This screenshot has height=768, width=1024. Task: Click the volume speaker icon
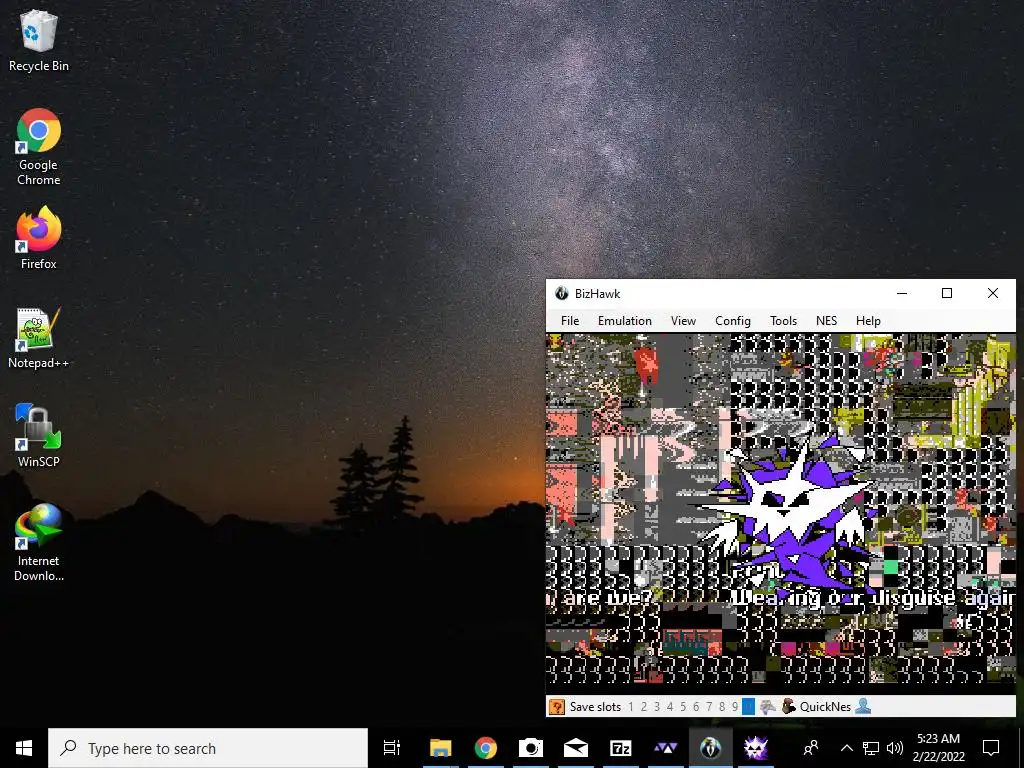895,748
